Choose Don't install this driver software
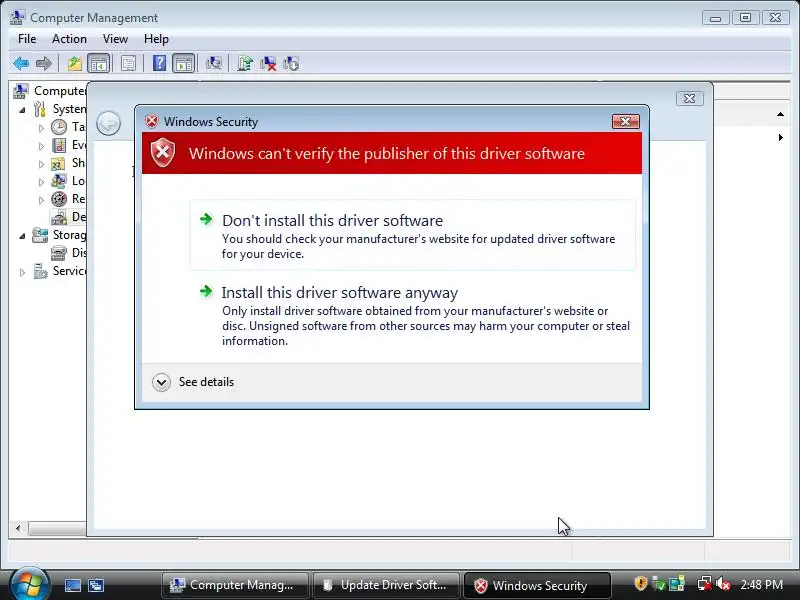800x600 pixels. tap(413, 235)
